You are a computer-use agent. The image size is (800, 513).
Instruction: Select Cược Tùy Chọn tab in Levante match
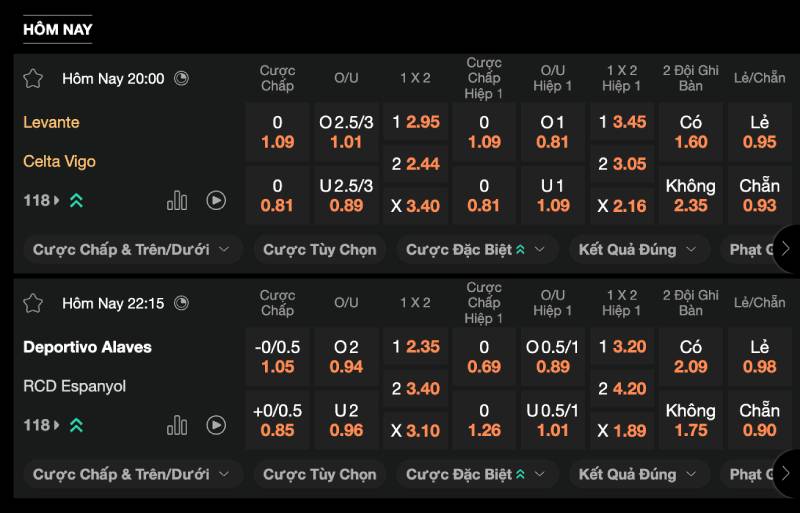(319, 249)
